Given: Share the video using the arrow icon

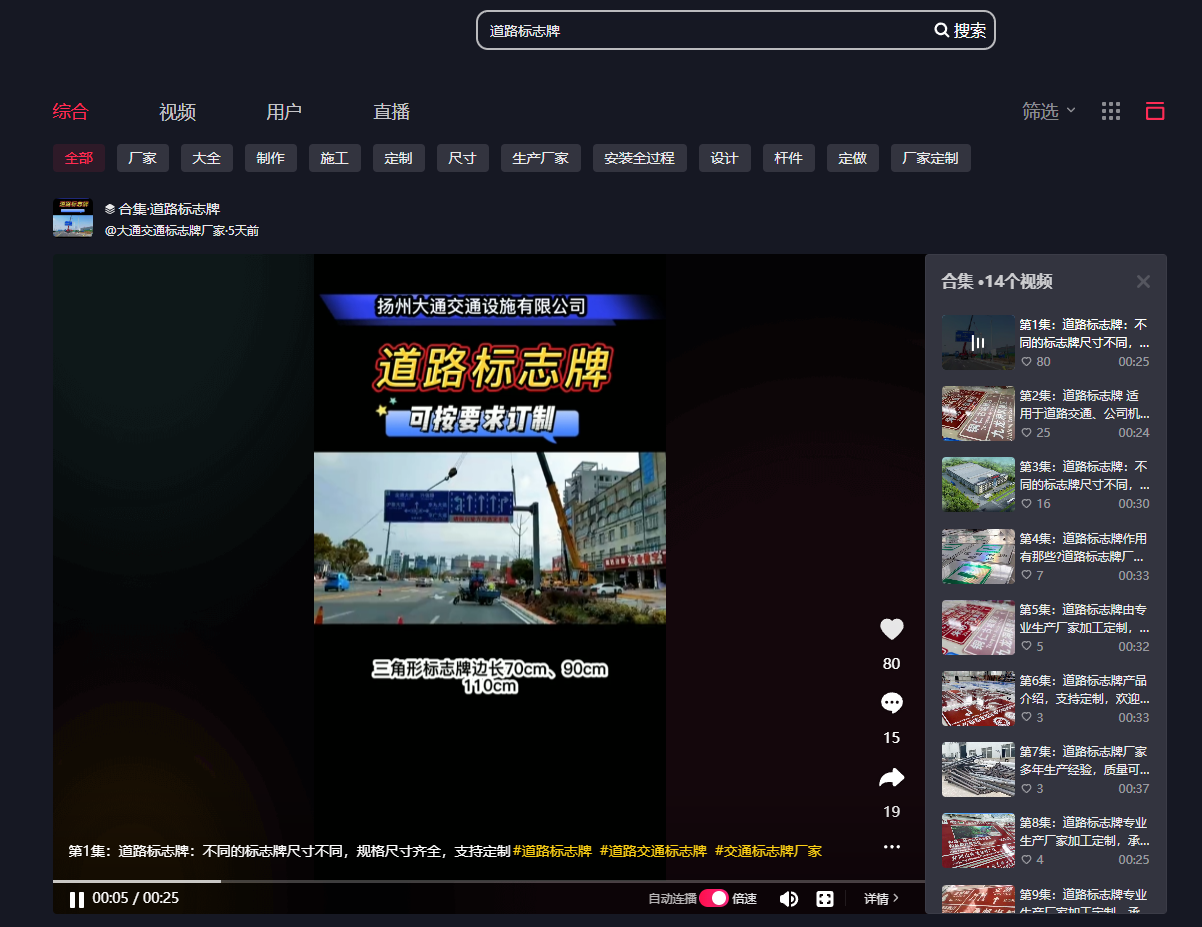Looking at the screenshot, I should pos(891,777).
